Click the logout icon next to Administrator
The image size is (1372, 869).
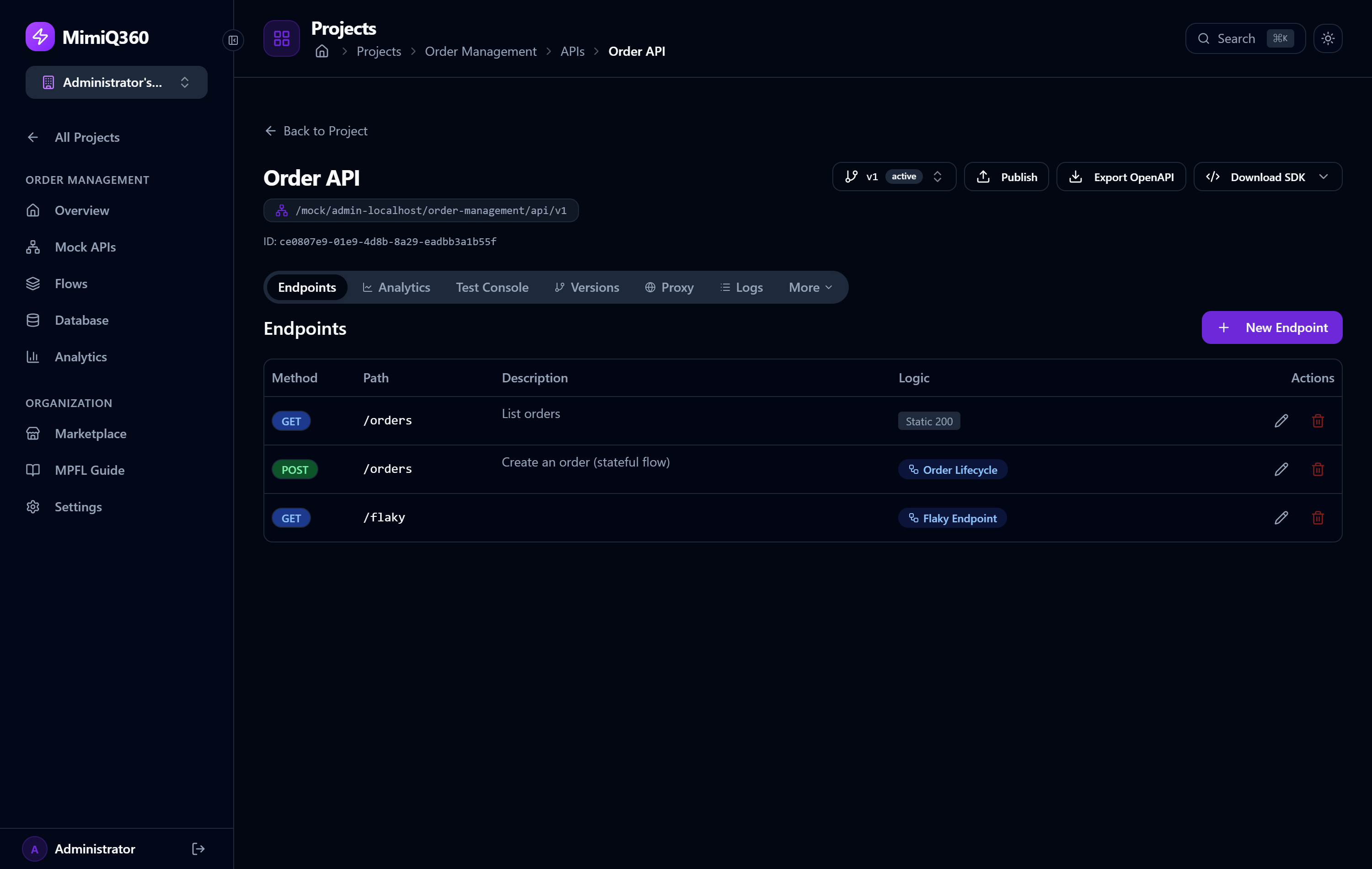198,848
